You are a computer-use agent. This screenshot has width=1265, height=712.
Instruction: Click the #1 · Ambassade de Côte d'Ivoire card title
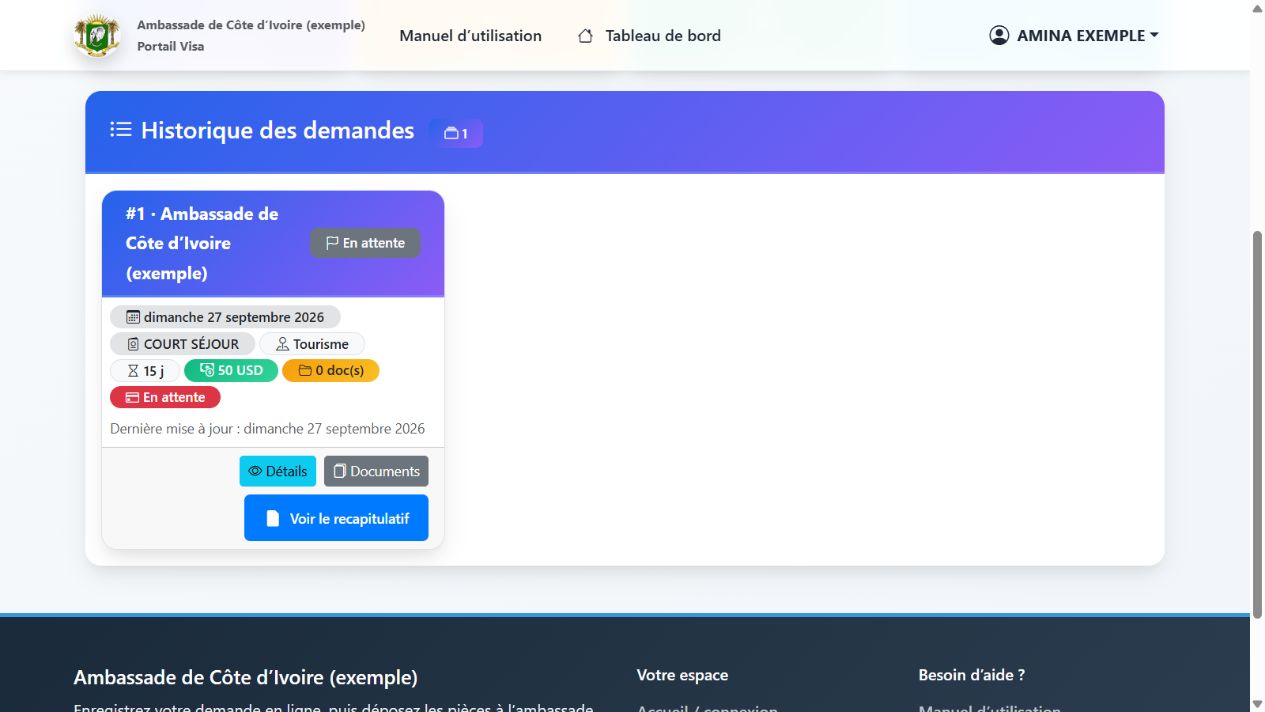click(x=202, y=243)
